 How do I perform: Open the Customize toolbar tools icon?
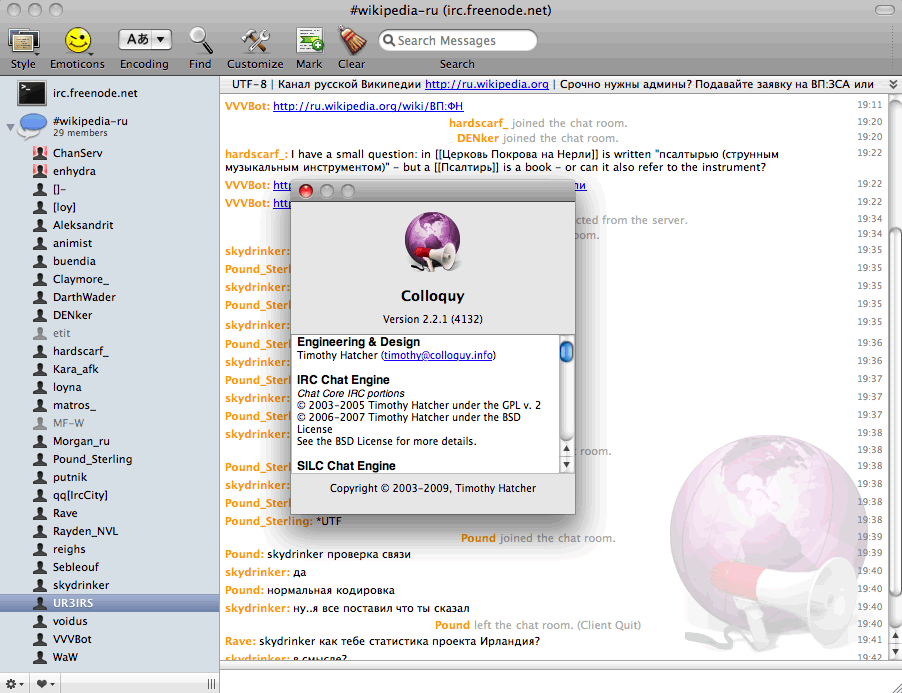255,41
